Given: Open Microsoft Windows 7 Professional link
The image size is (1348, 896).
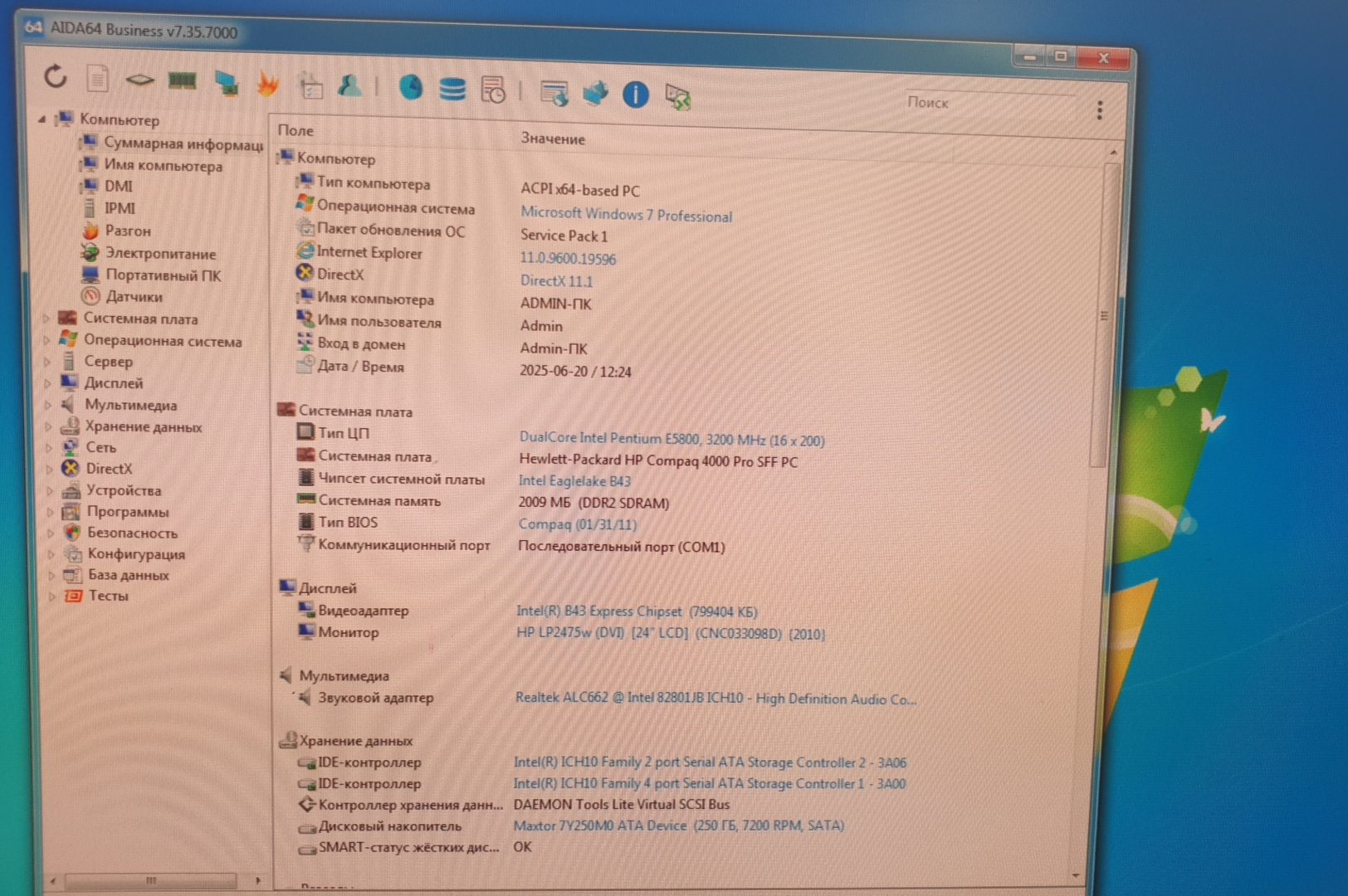Looking at the screenshot, I should [626, 215].
